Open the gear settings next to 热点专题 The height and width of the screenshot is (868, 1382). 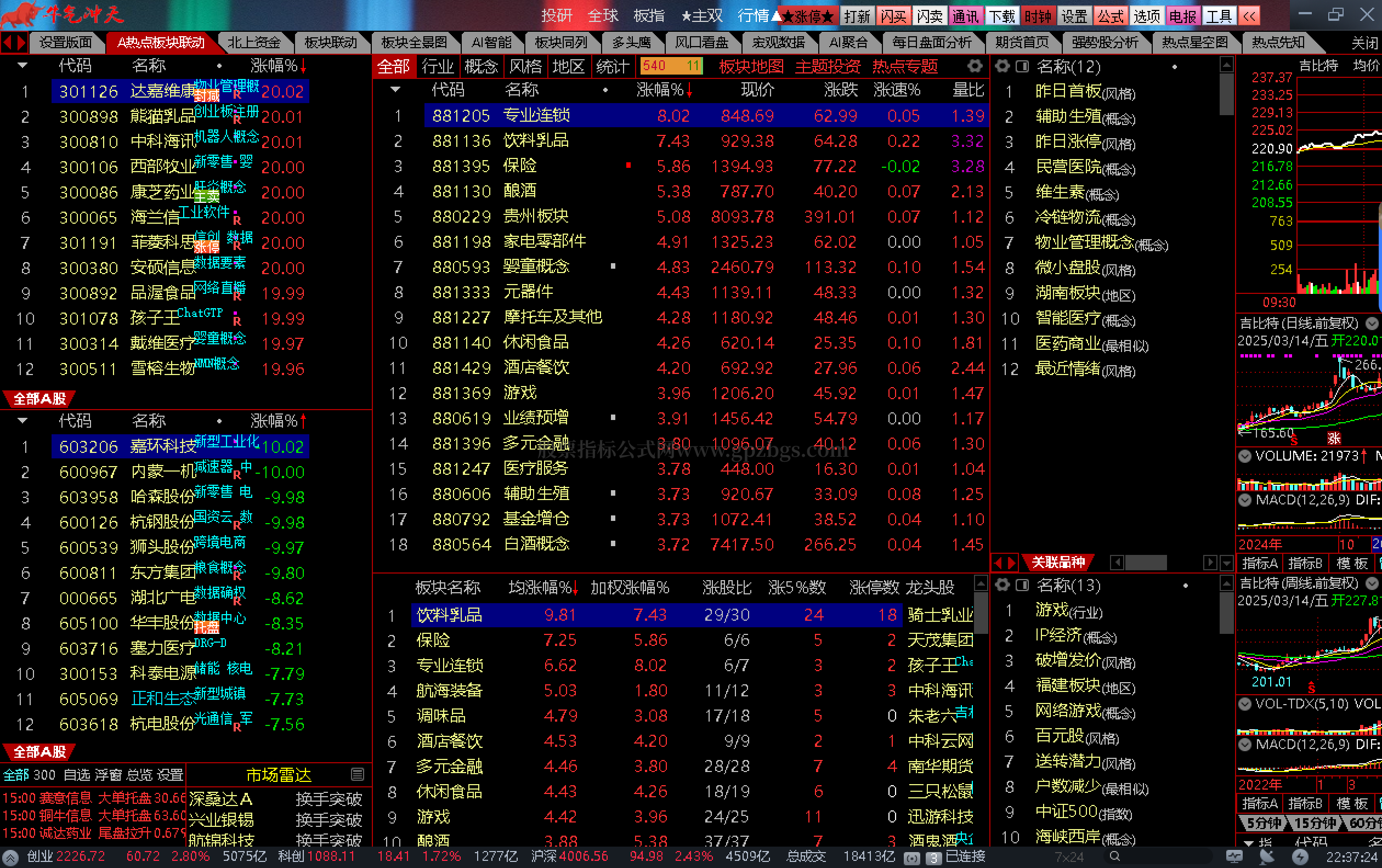click(975, 66)
